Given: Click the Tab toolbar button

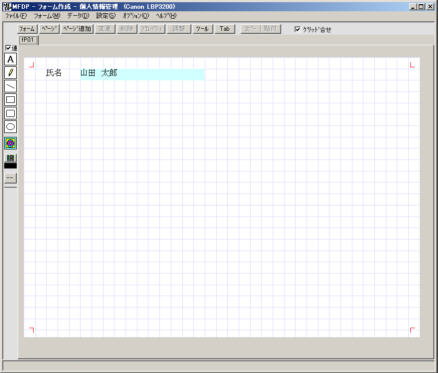Looking at the screenshot, I should 224,29.
